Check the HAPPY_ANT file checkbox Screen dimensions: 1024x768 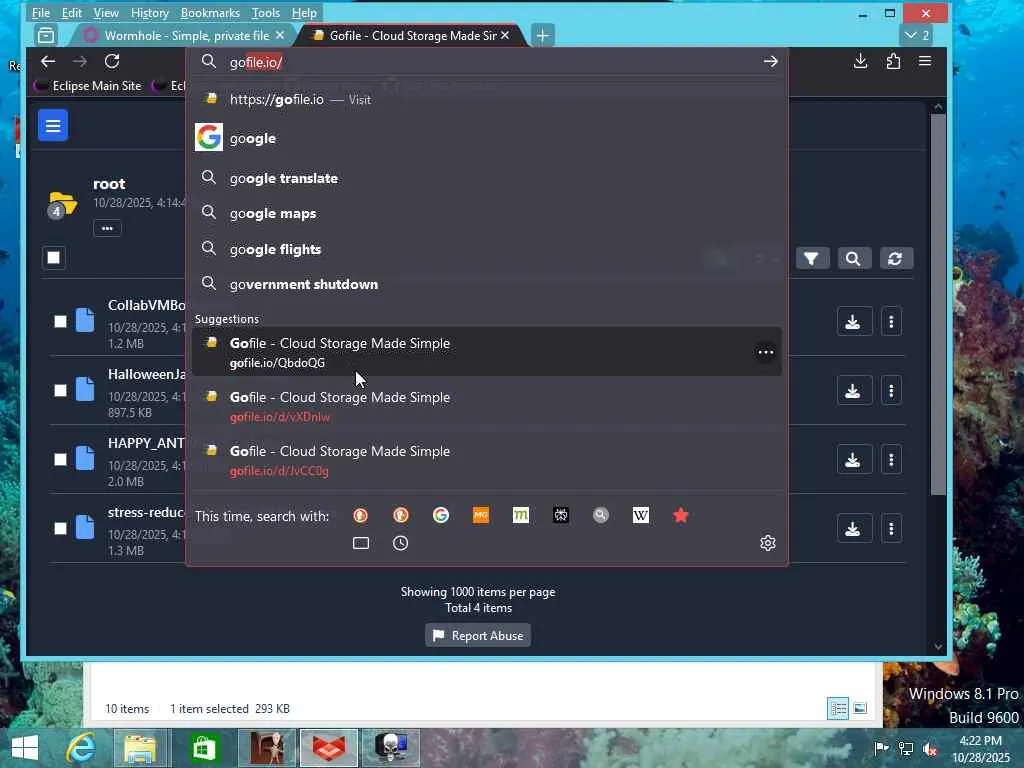pos(60,460)
